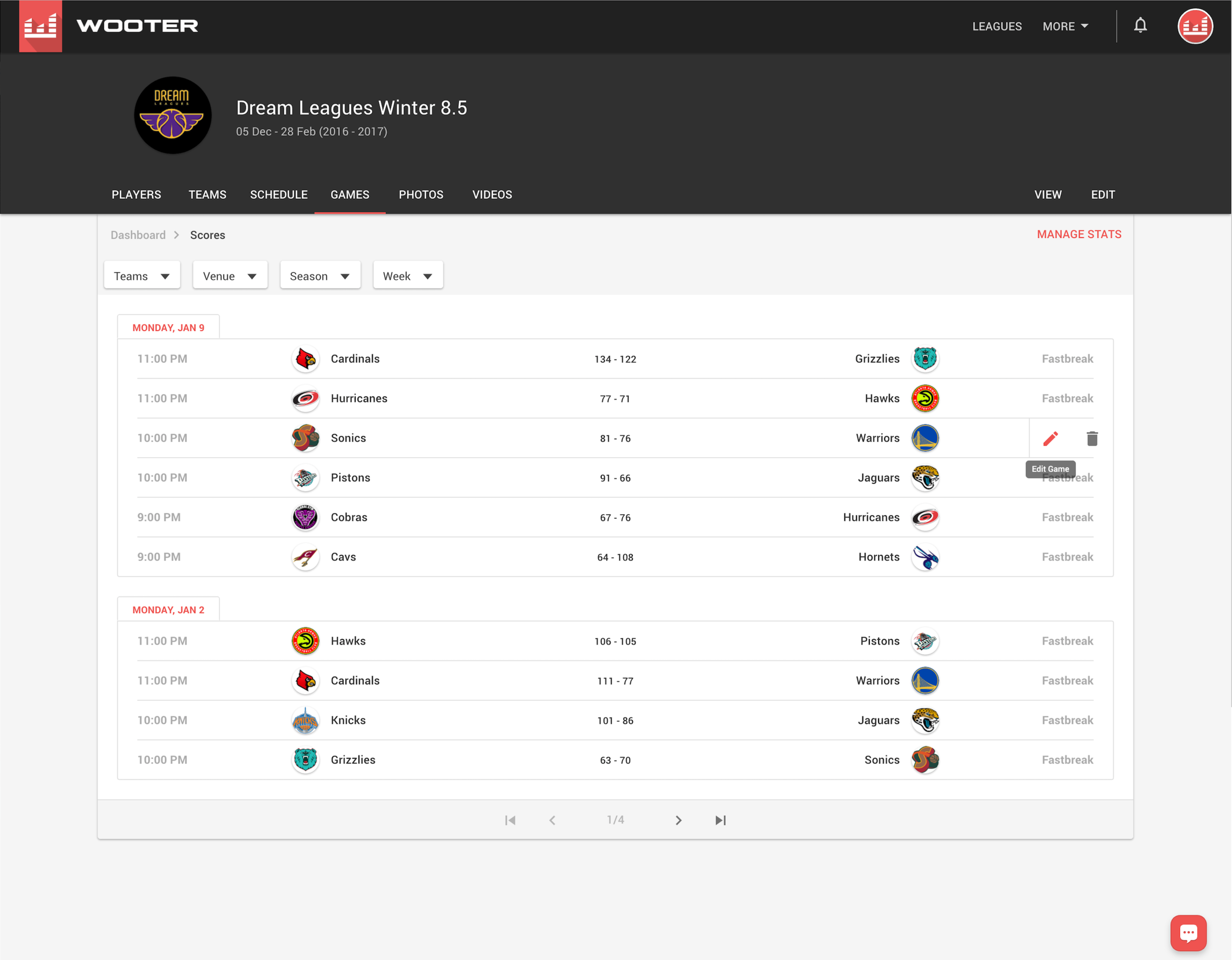
Task: Open the red chat support bubble
Action: [x=1188, y=933]
